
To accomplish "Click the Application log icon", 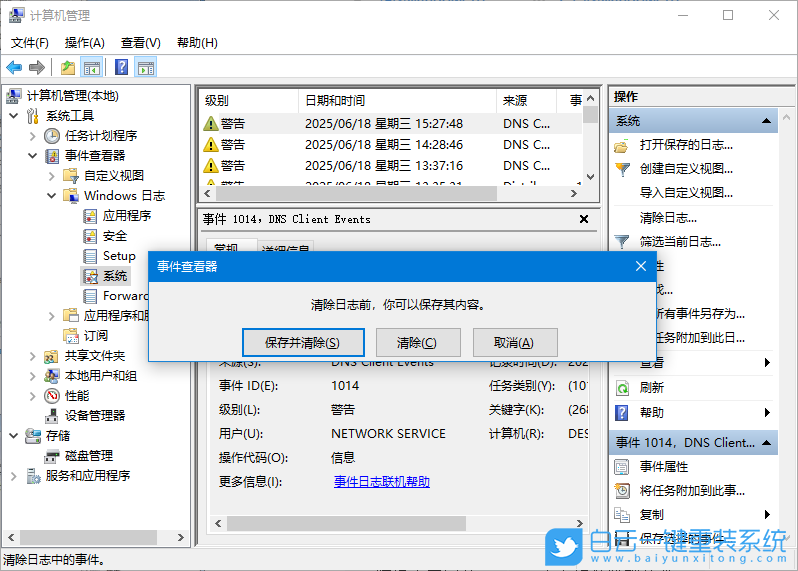I will 90,216.
